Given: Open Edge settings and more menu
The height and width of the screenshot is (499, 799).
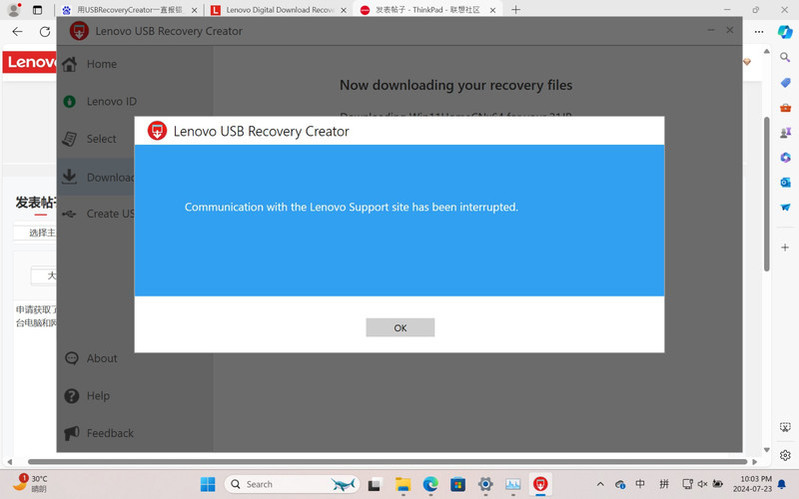Looking at the screenshot, I should coord(759,32).
